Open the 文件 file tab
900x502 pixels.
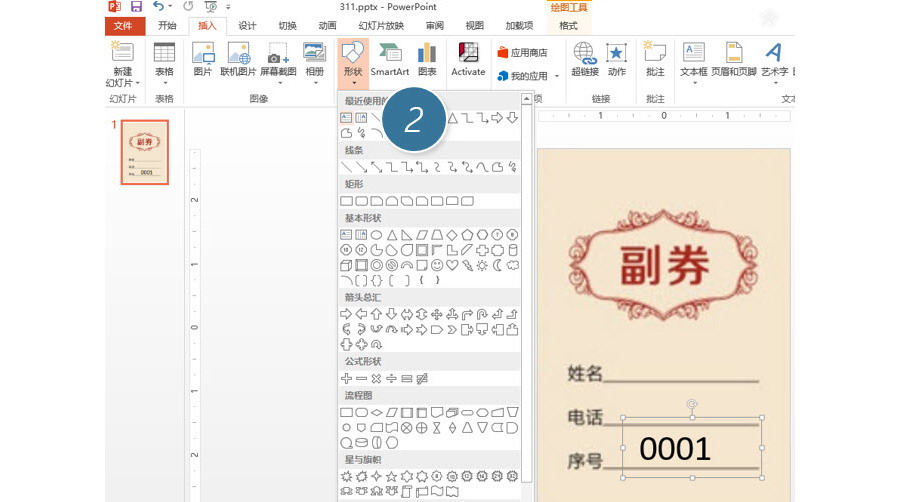tap(123, 26)
